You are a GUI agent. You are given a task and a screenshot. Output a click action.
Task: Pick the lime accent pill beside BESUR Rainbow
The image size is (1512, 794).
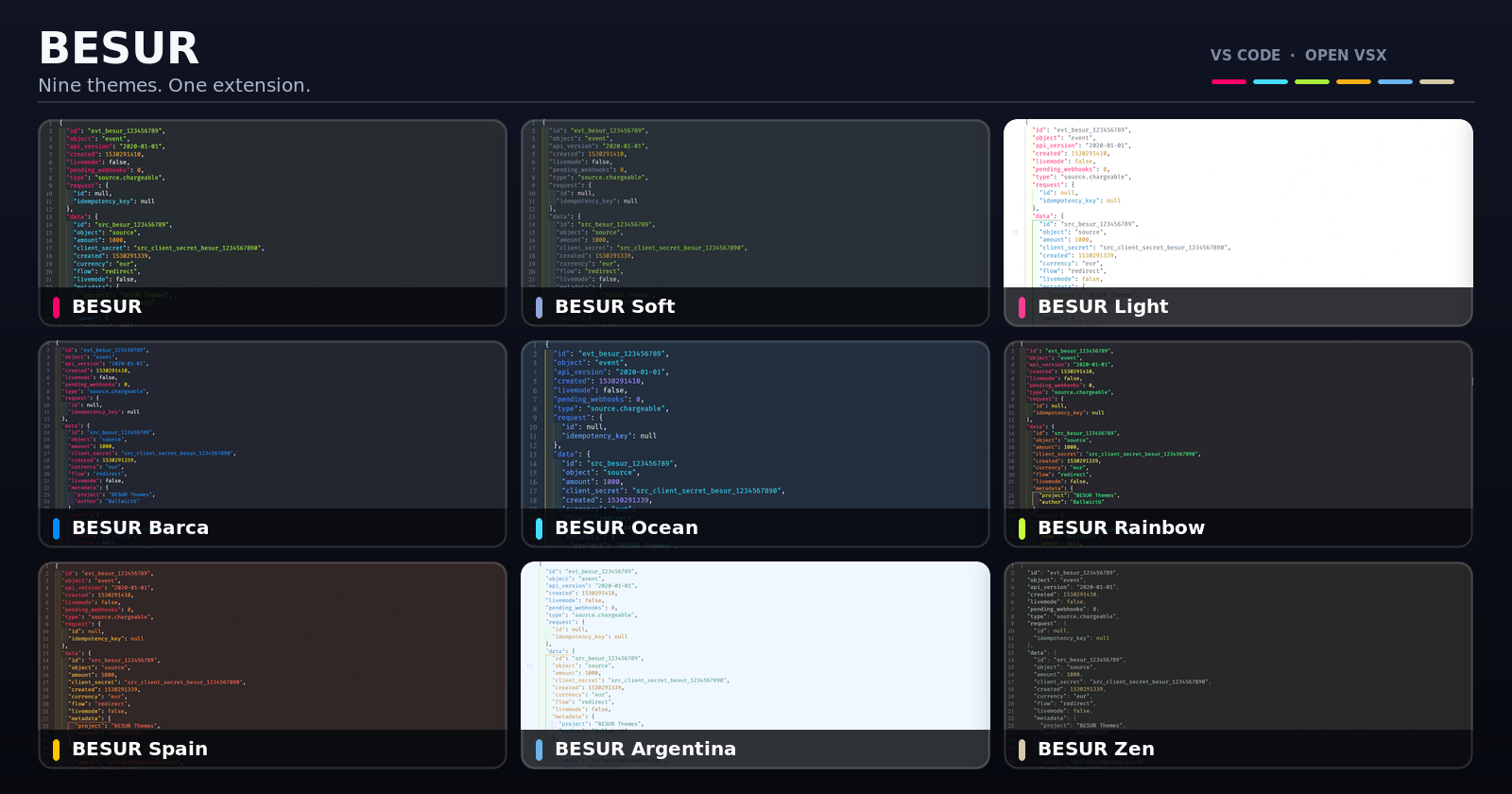[1022, 528]
